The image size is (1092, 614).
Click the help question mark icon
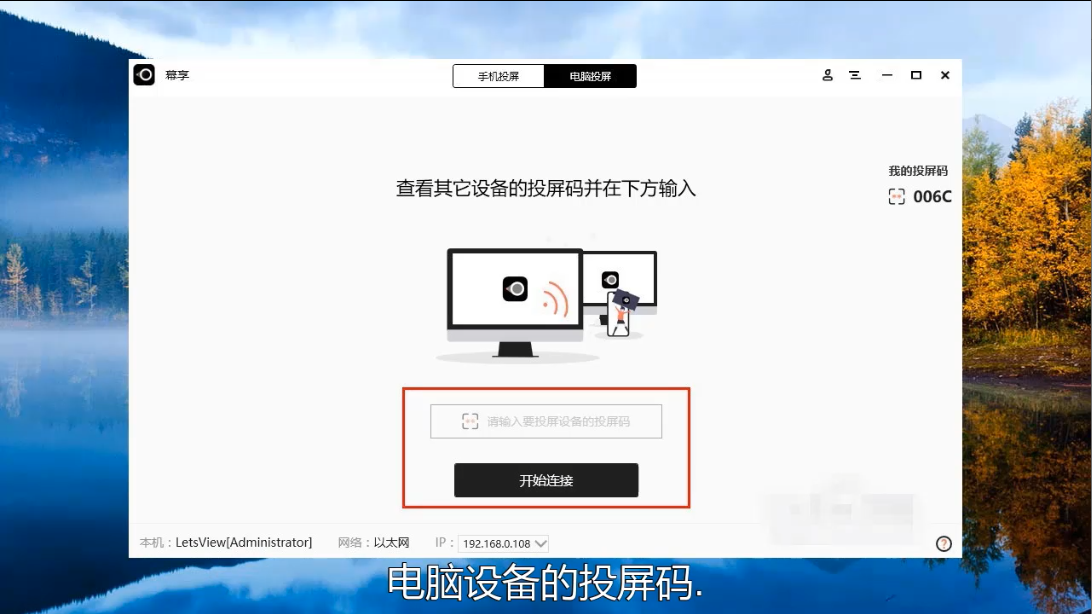[943, 544]
